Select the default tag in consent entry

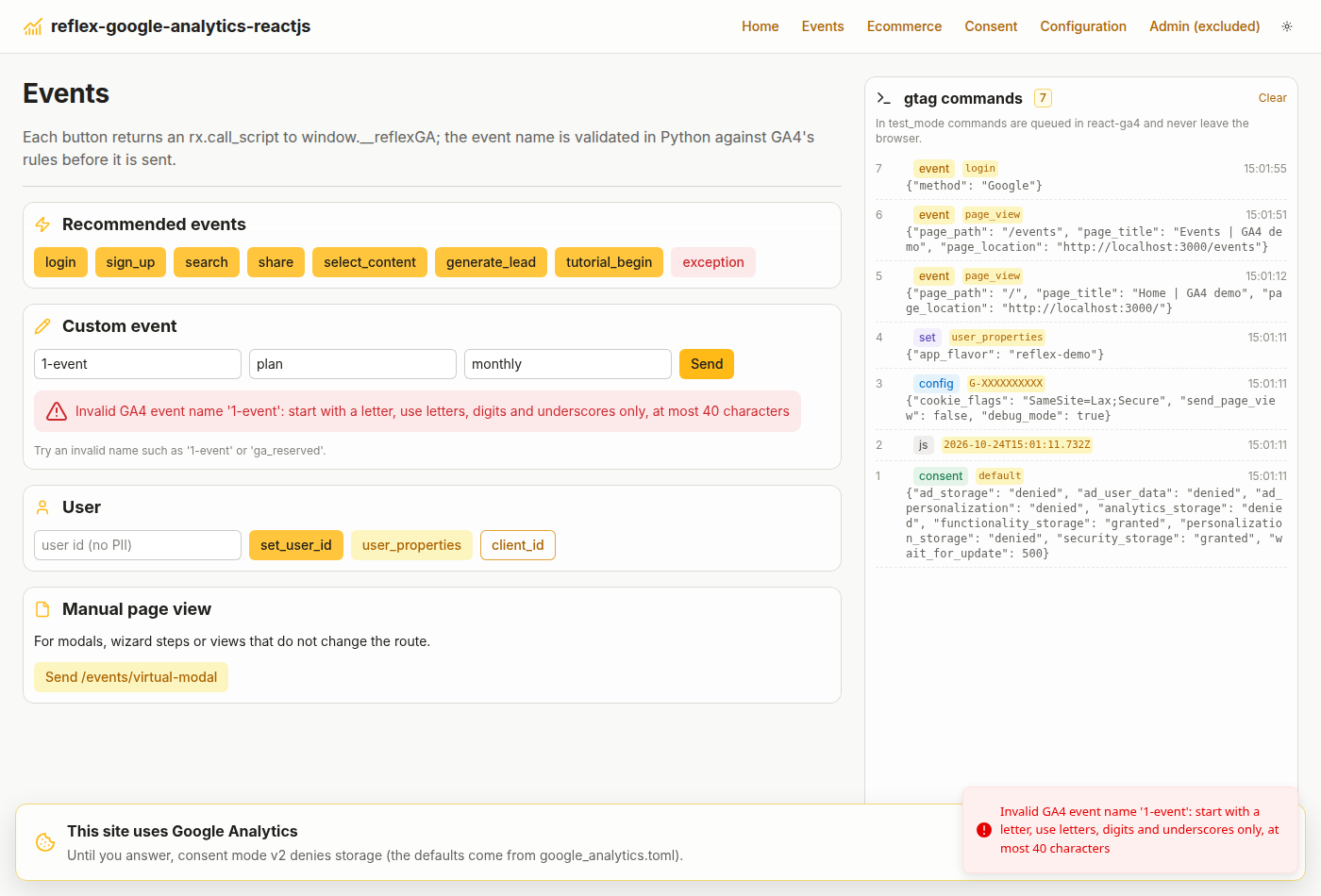pyautogui.click(x=1000, y=476)
